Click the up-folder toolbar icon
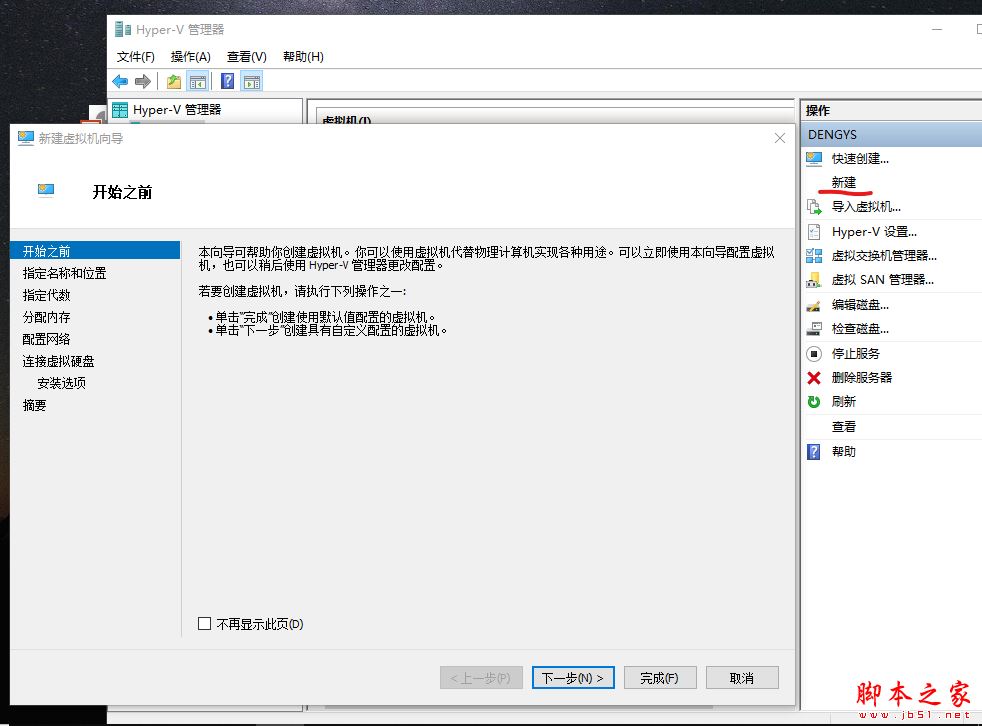982x726 pixels. [x=174, y=81]
